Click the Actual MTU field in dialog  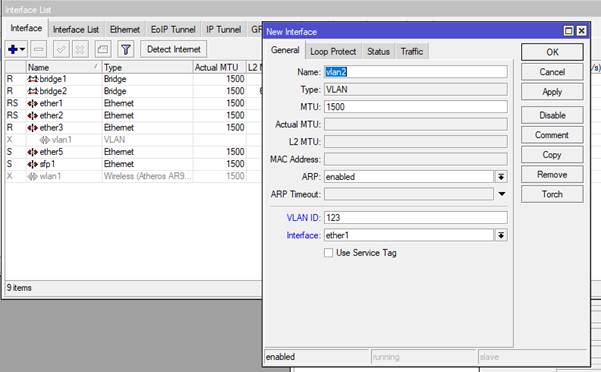(x=416, y=125)
